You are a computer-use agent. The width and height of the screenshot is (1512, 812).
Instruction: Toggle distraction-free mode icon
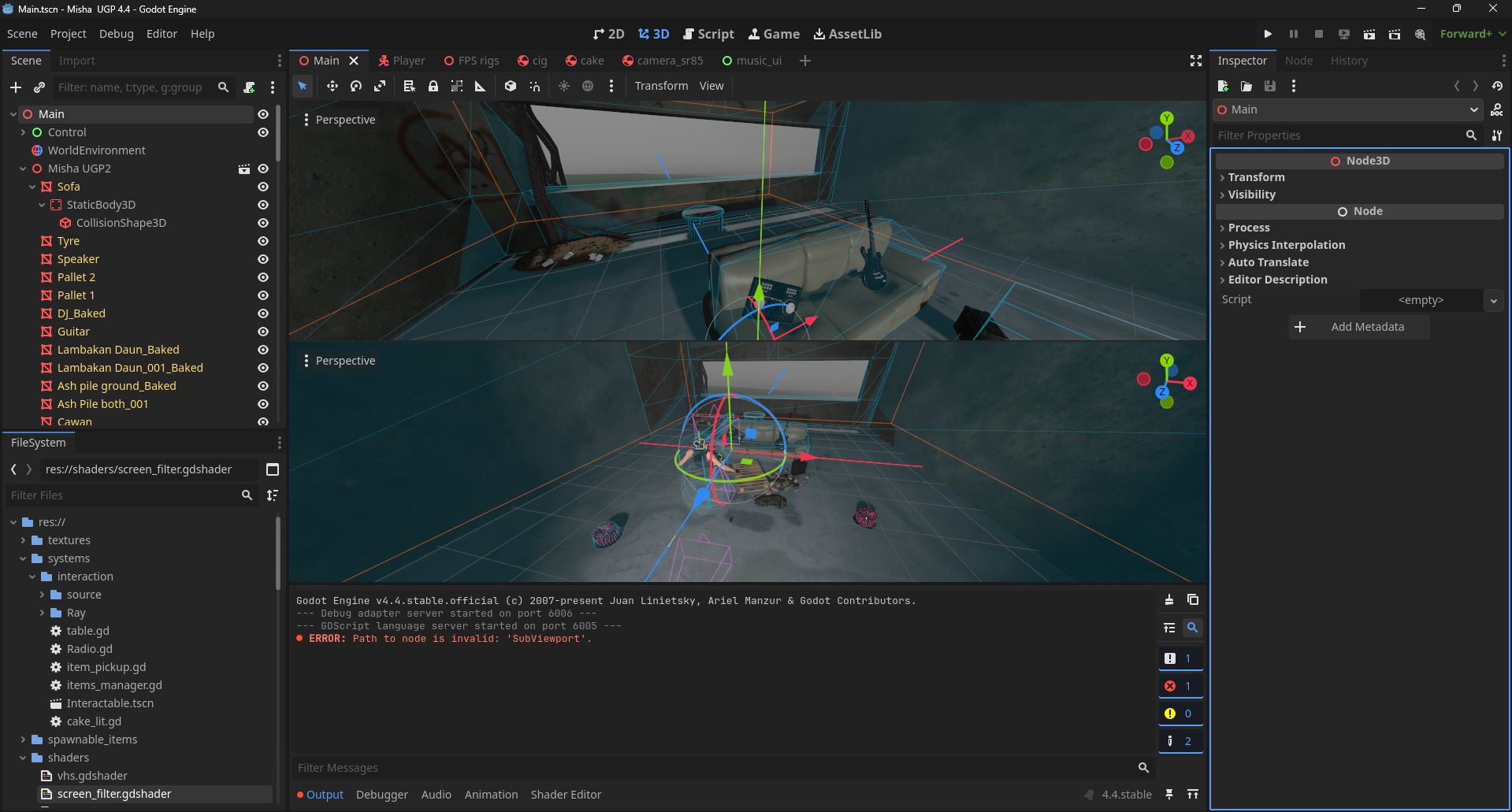pyautogui.click(x=1195, y=61)
